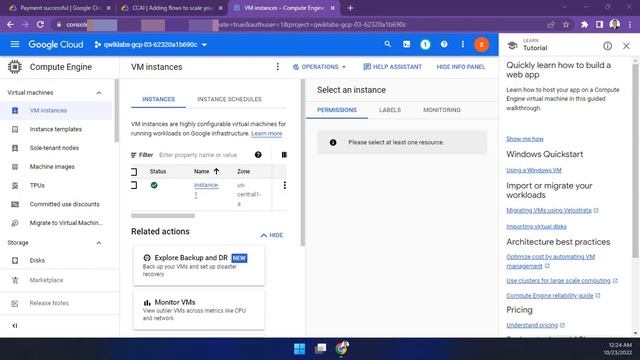
Task: Click Explore Backup and DR card
Action: (199, 265)
